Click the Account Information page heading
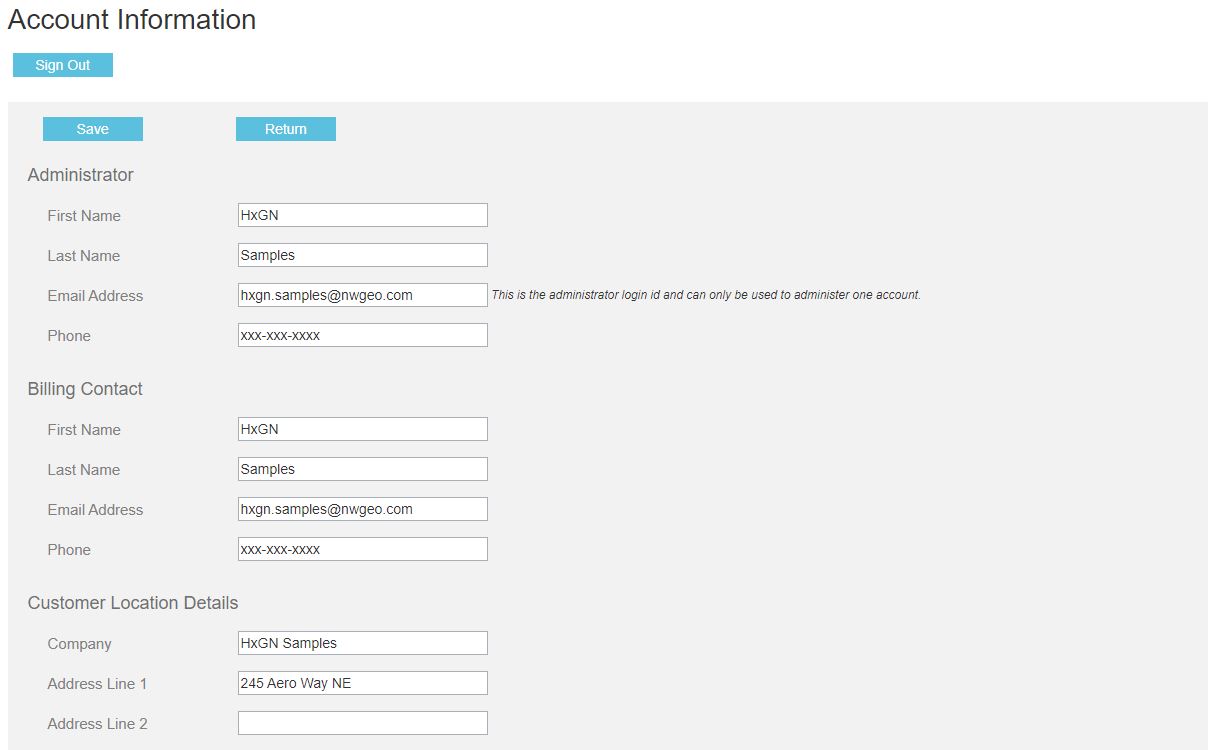The image size is (1219, 750). tap(132, 20)
